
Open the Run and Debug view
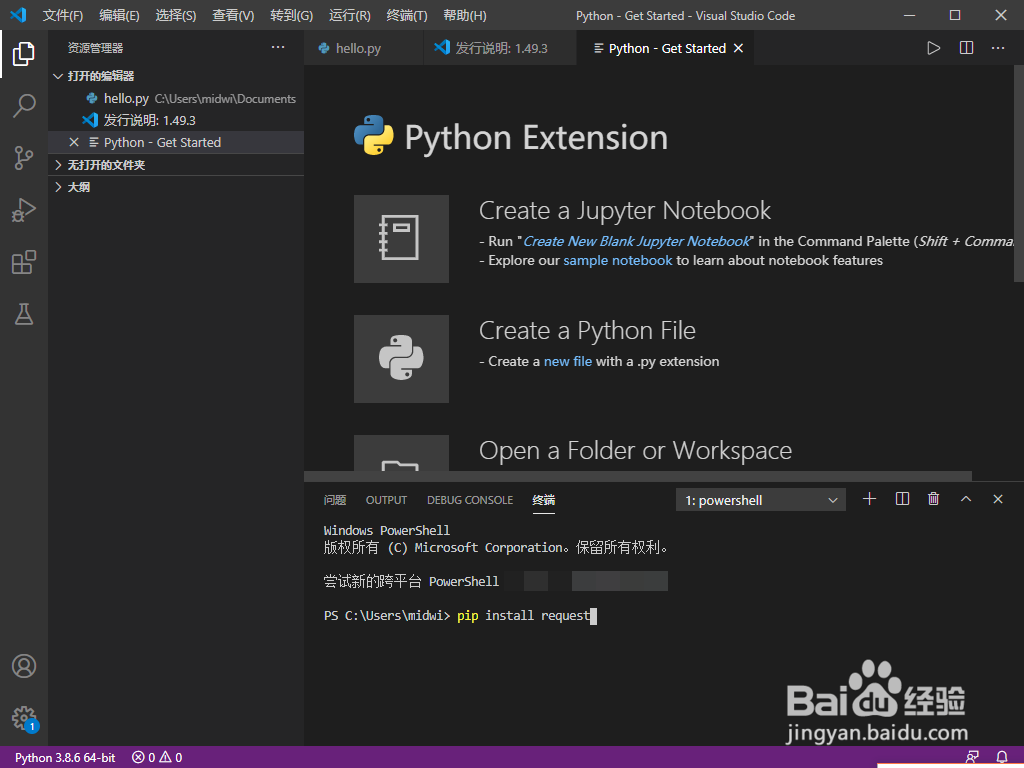[x=24, y=210]
